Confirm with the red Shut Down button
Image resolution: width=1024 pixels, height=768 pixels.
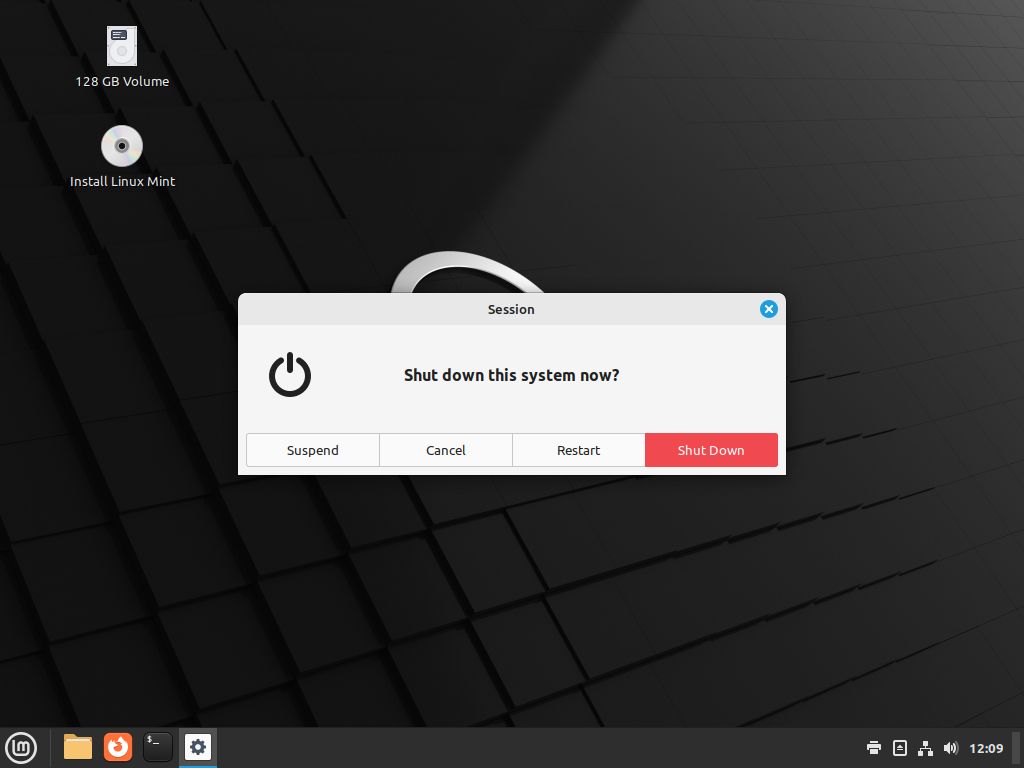[711, 450]
